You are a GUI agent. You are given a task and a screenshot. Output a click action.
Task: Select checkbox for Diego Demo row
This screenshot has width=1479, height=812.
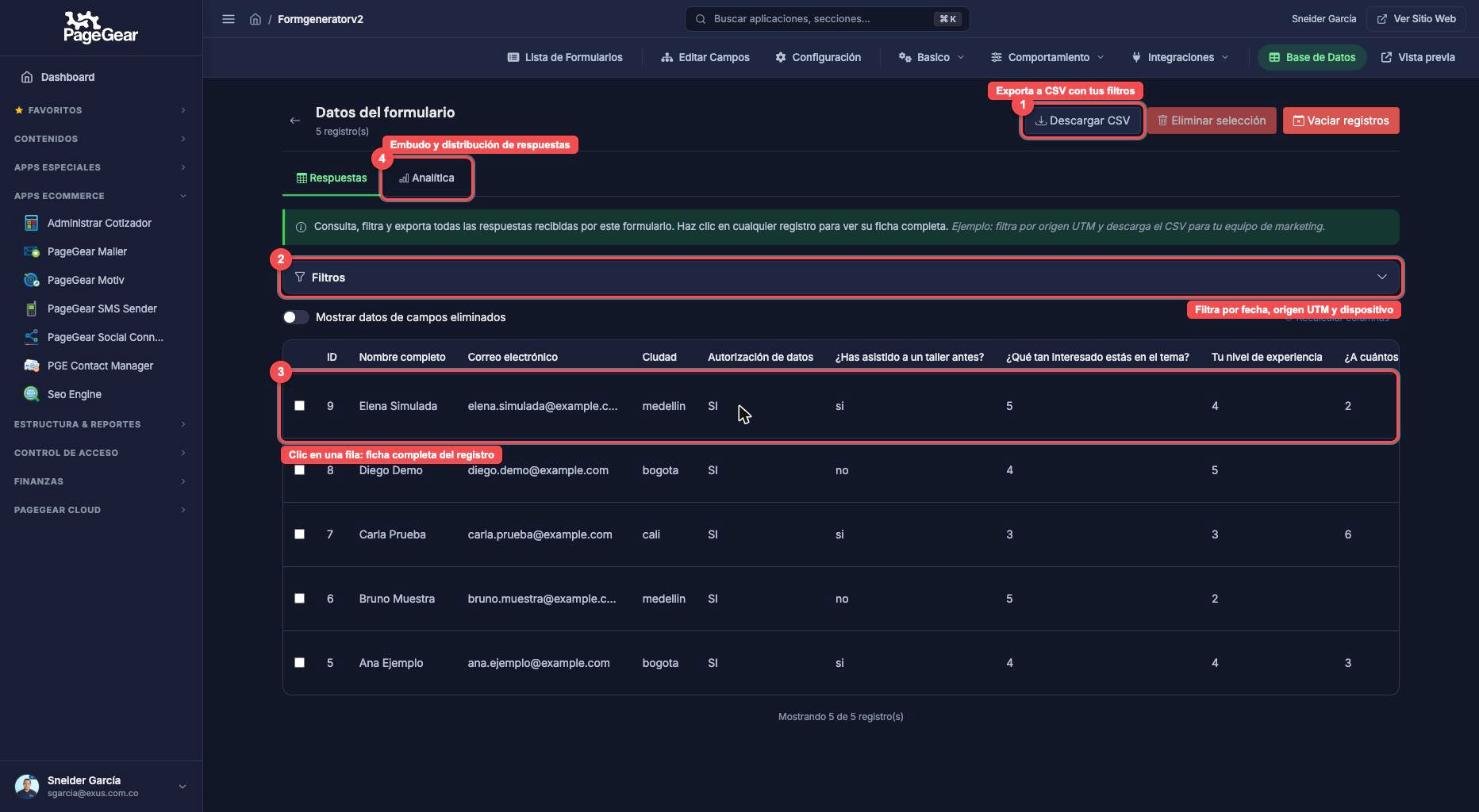point(299,470)
